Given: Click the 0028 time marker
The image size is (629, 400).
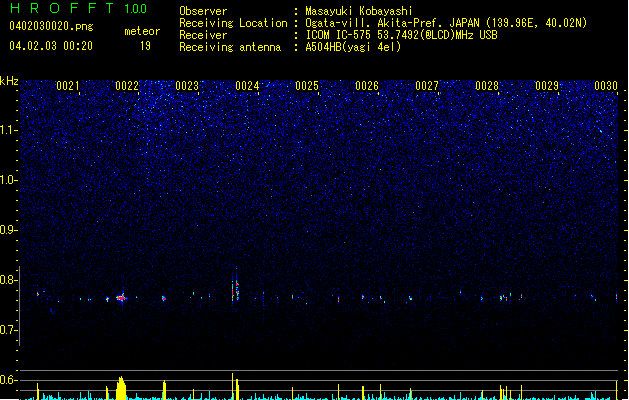Looking at the screenshot, I should (x=487, y=86).
